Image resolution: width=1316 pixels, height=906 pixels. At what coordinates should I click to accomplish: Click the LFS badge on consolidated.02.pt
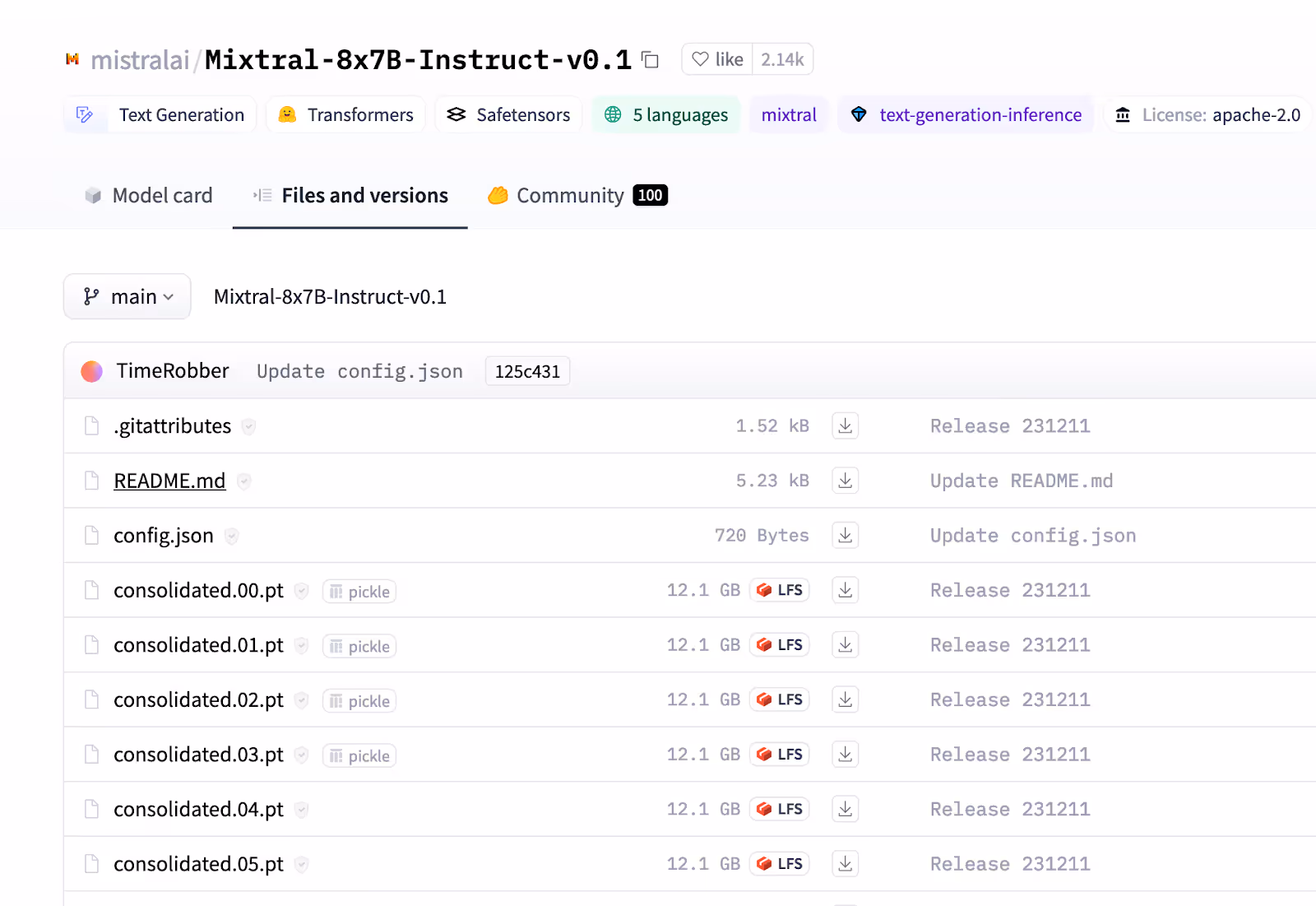780,699
